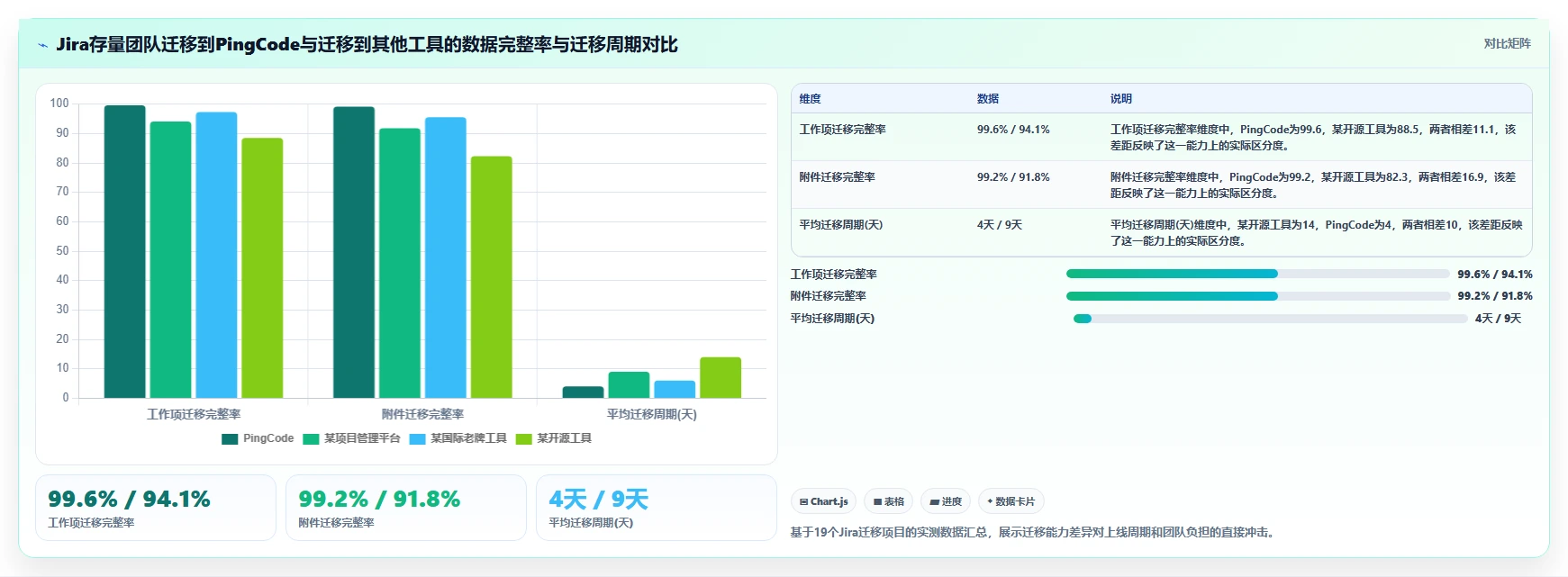
Task: Click x-axis label 平均迁移周期(天)
Action: (x=652, y=414)
